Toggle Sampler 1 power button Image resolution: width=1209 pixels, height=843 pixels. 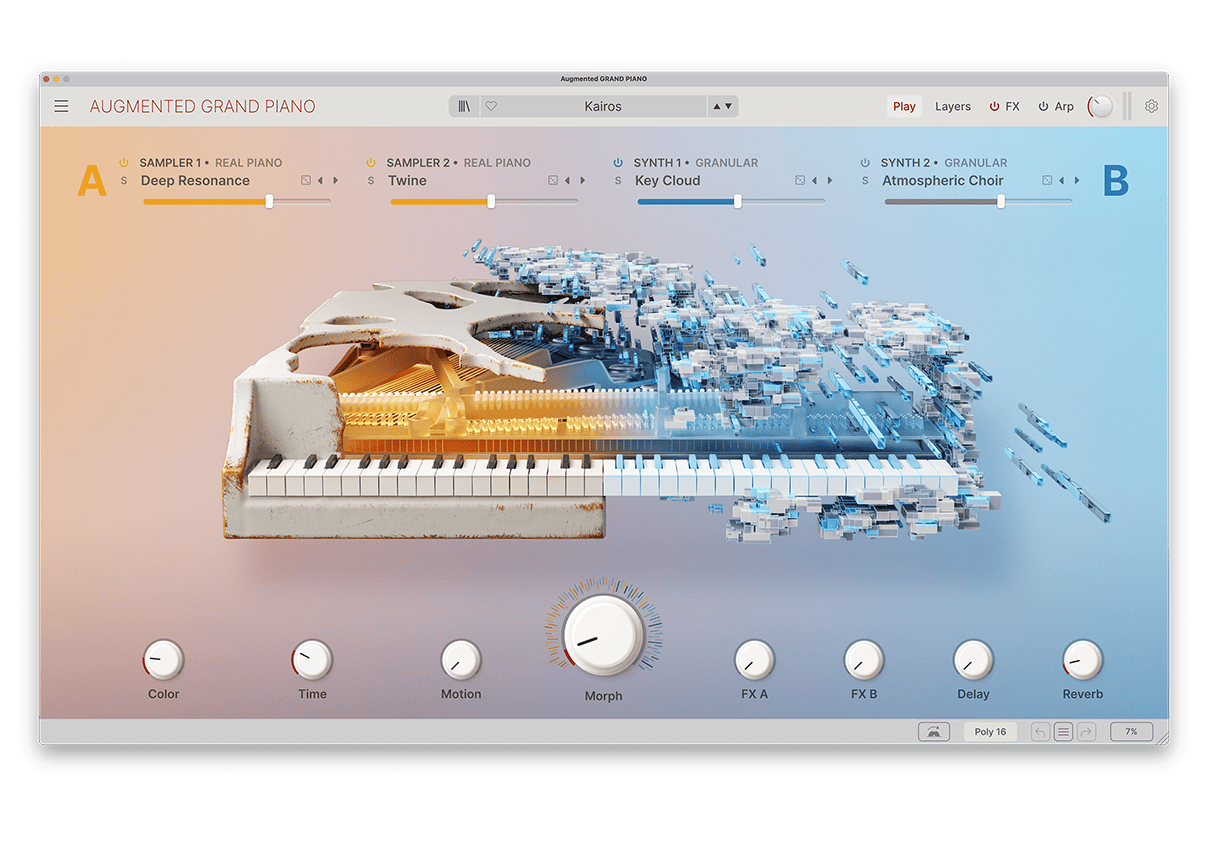(124, 163)
